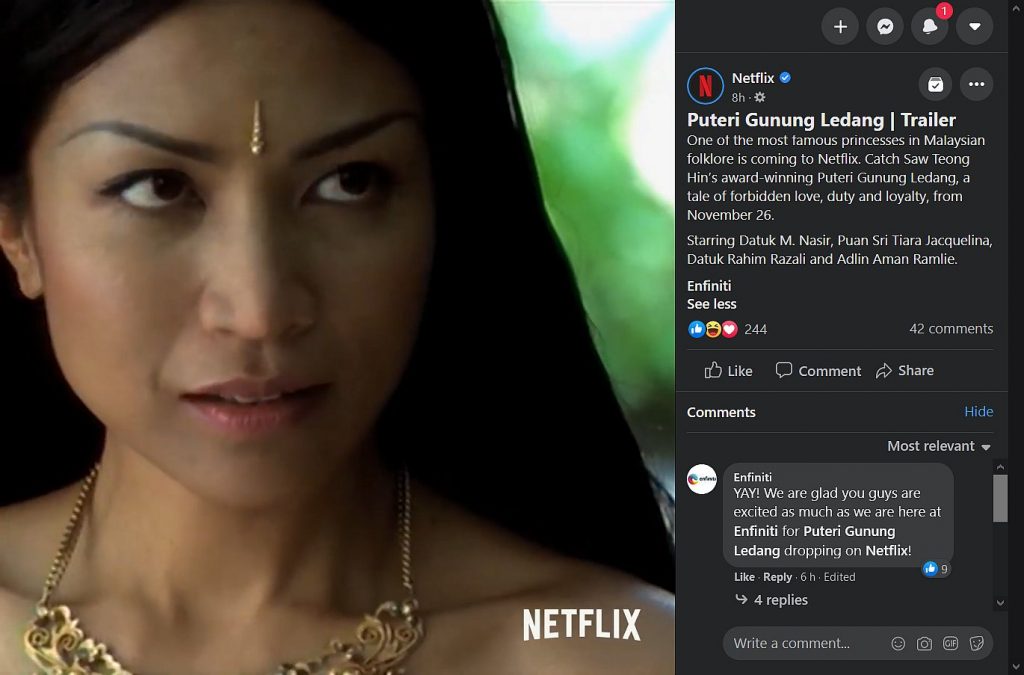Open the account dropdown arrow

coord(974,26)
